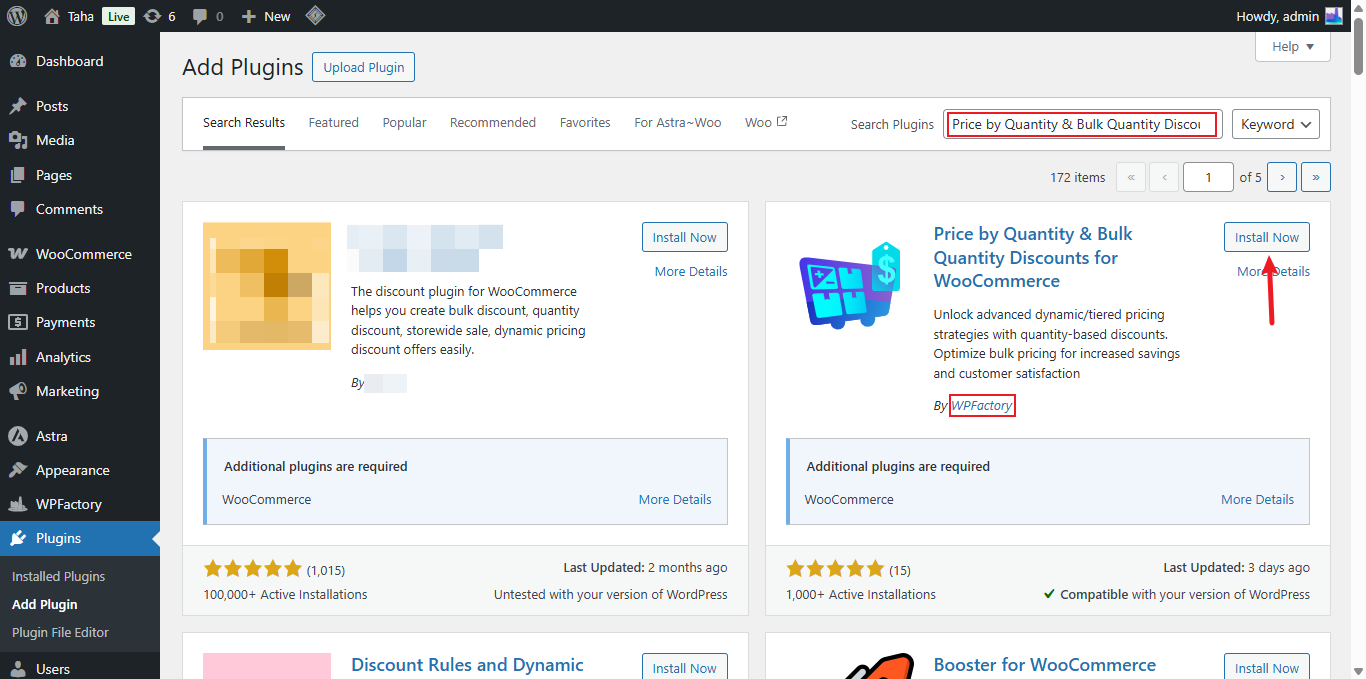This screenshot has width=1366, height=679.
Task: Click the Users person icon
Action: coord(17,669)
